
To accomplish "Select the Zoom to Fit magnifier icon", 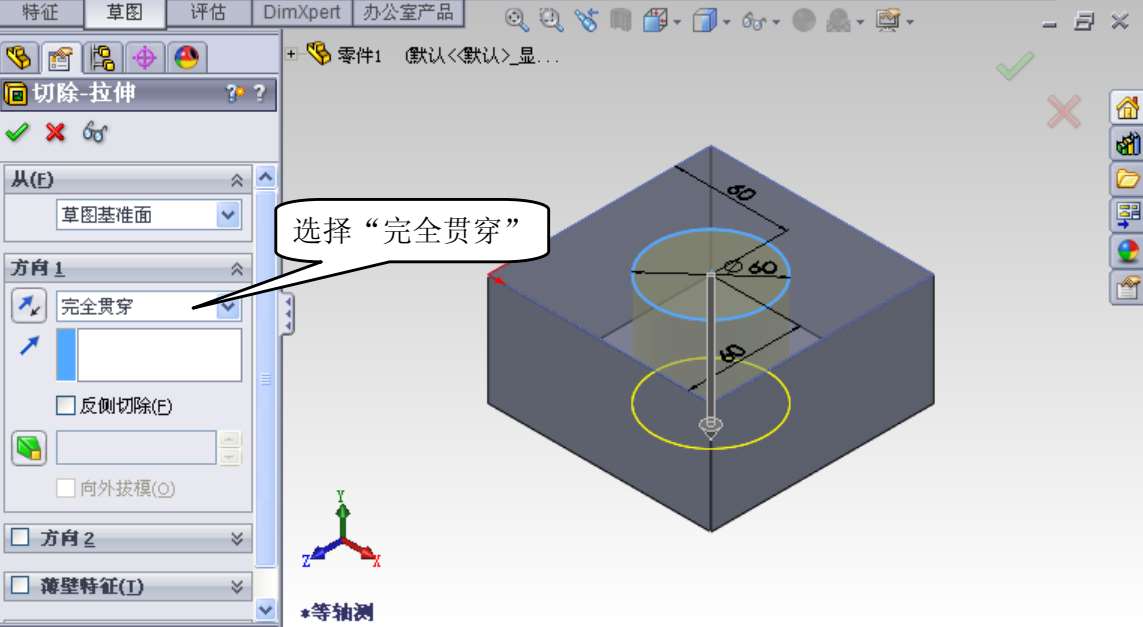I will pyautogui.click(x=516, y=20).
